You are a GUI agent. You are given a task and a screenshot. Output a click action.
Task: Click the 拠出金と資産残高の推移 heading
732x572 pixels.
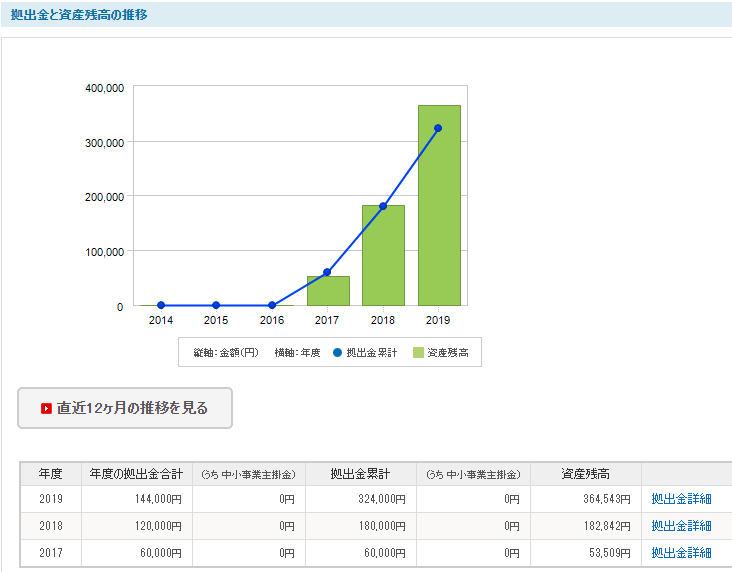pos(79,15)
